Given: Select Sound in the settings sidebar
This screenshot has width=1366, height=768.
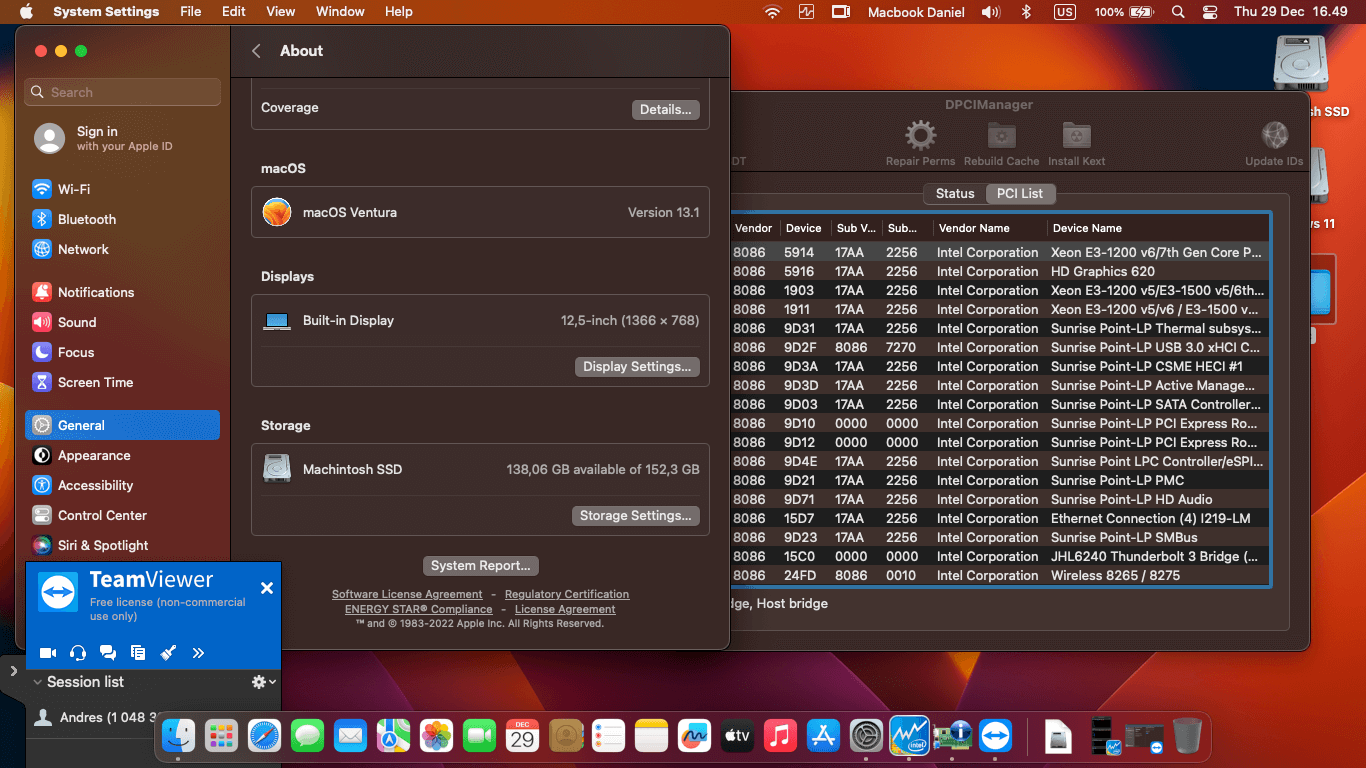Looking at the screenshot, I should (x=122, y=322).
